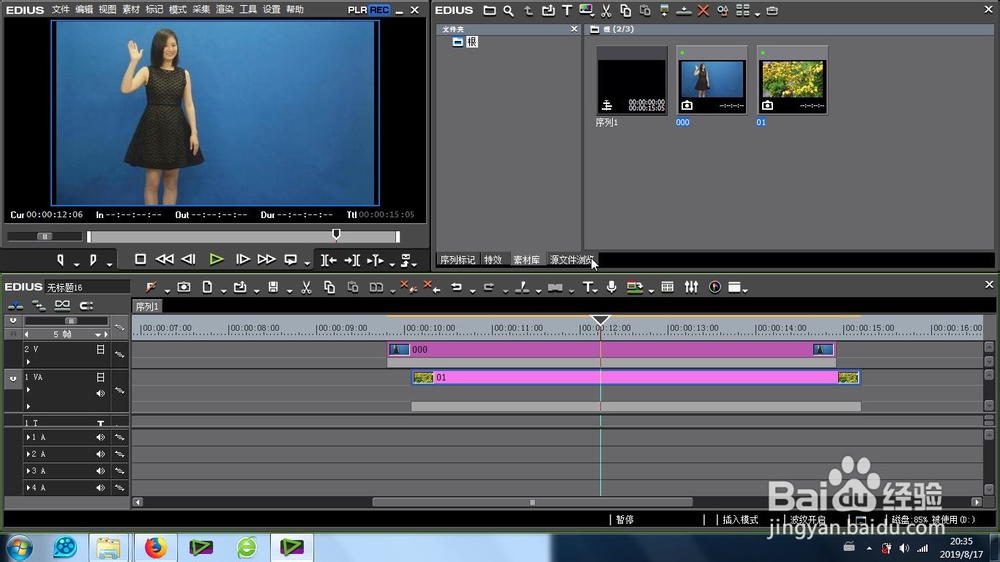The image size is (1000, 562).
Task: Click the search magnifier icon in bin
Action: click(508, 10)
